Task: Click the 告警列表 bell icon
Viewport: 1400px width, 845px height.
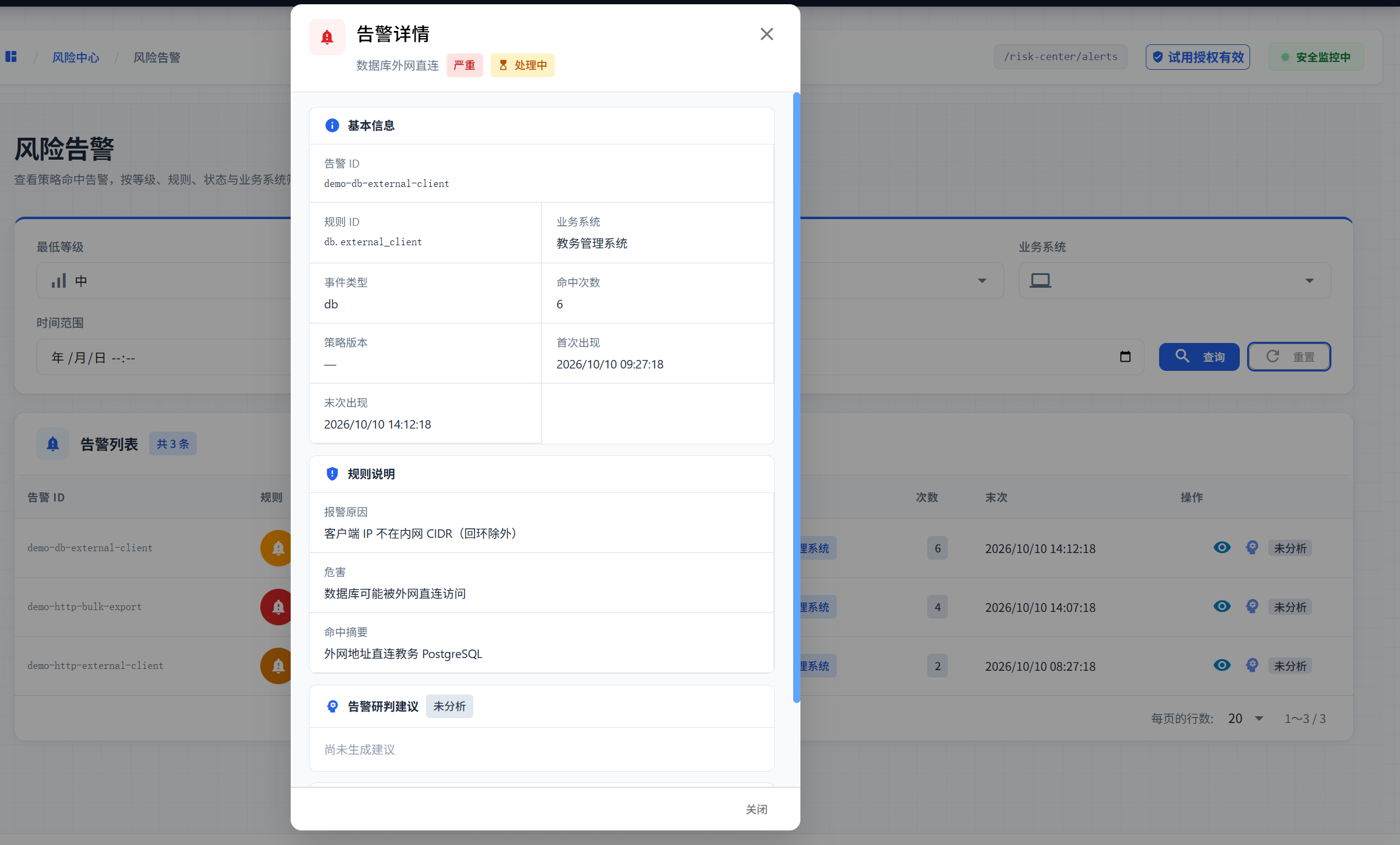Action: 53,444
